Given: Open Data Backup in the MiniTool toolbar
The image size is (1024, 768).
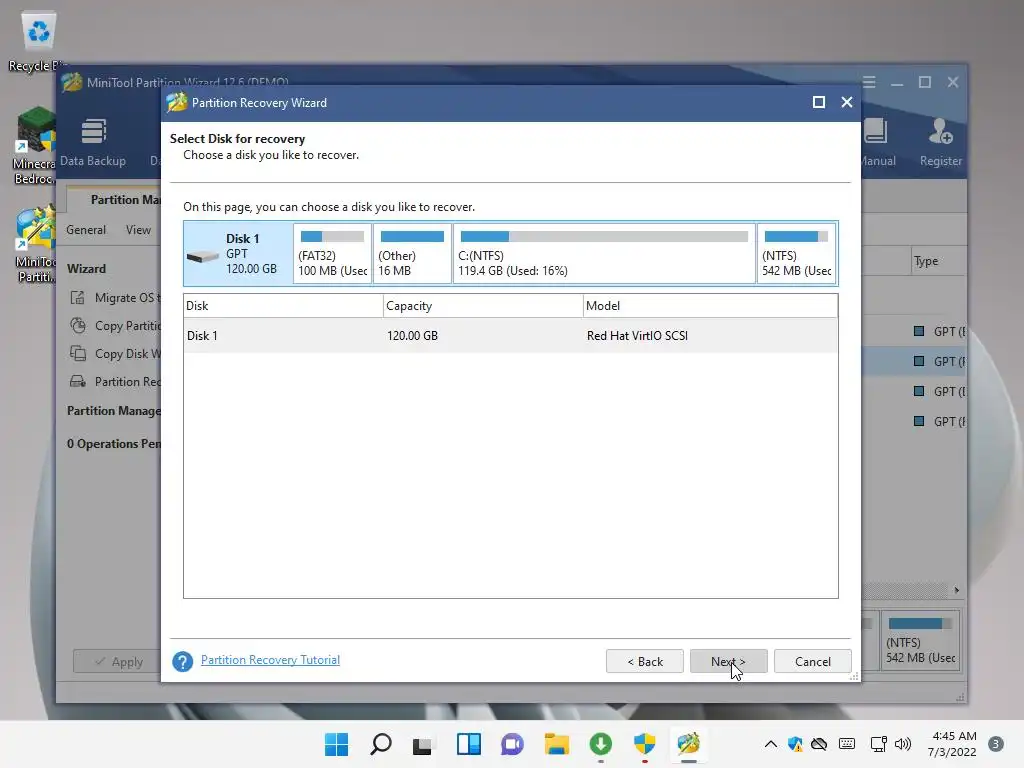Looking at the screenshot, I should click(x=93, y=142).
